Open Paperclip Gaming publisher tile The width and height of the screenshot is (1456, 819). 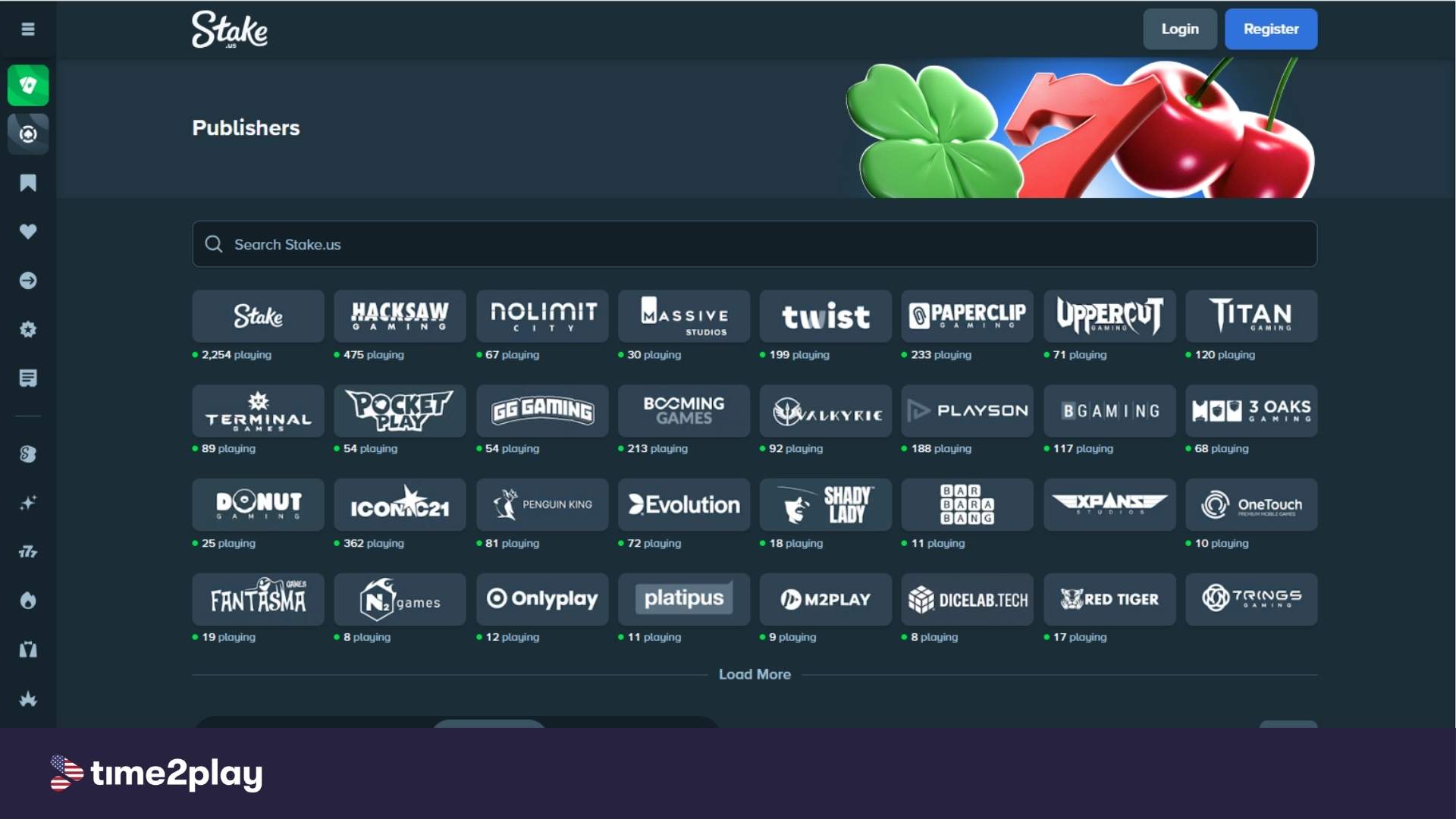coord(968,315)
